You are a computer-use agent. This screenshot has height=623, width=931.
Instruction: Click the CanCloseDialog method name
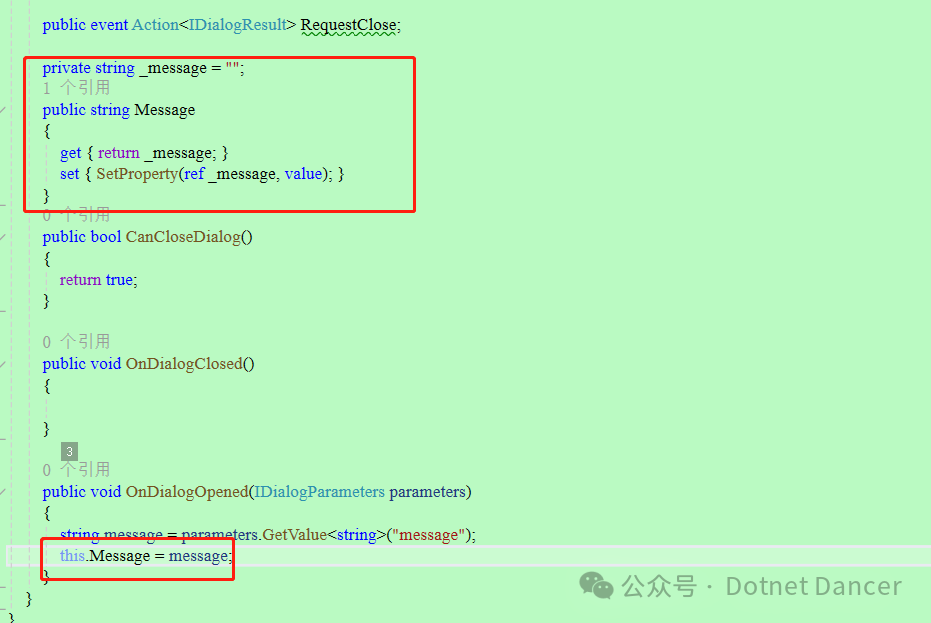point(183,237)
